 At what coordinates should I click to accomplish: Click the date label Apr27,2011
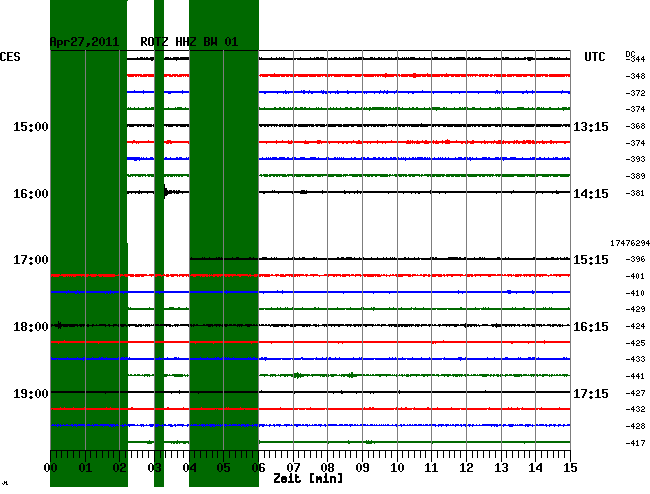click(84, 42)
